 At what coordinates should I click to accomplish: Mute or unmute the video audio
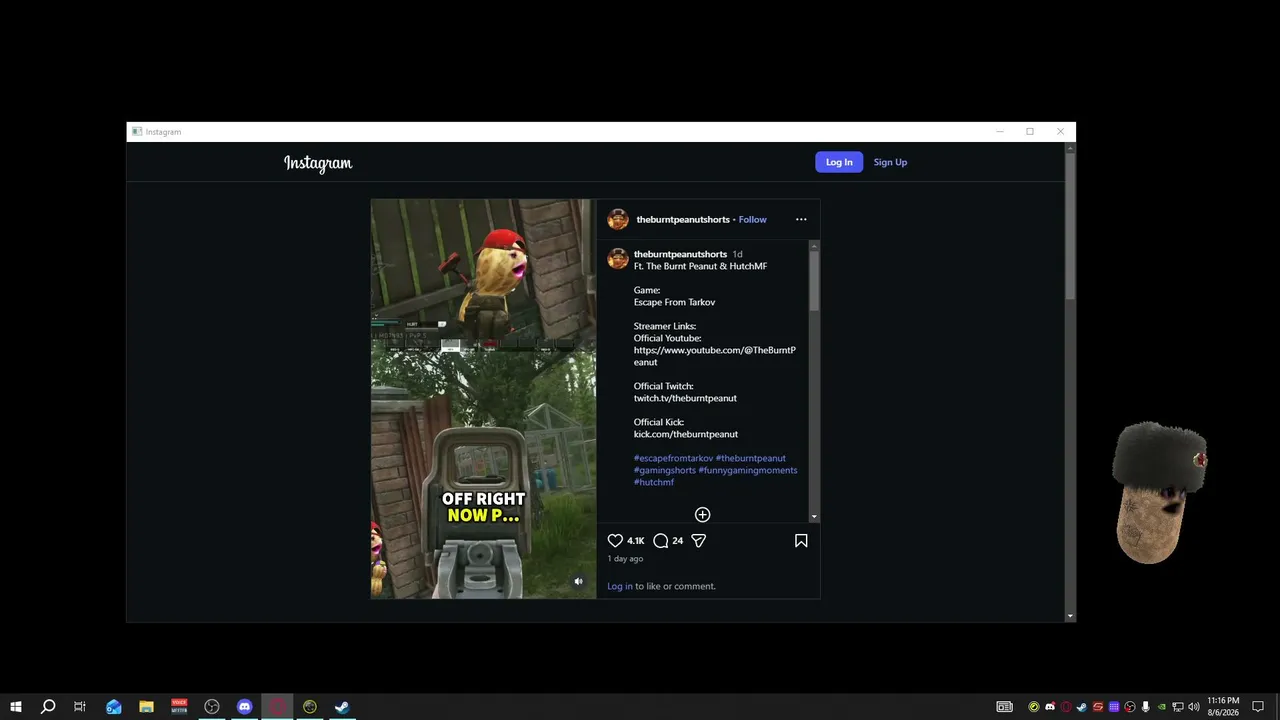pyautogui.click(x=578, y=581)
